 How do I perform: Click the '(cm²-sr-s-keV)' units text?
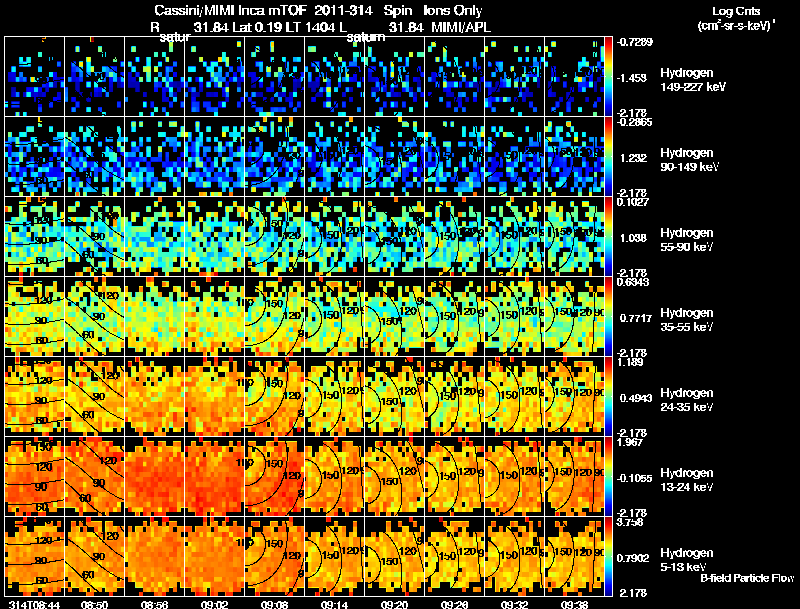[x=736, y=25]
